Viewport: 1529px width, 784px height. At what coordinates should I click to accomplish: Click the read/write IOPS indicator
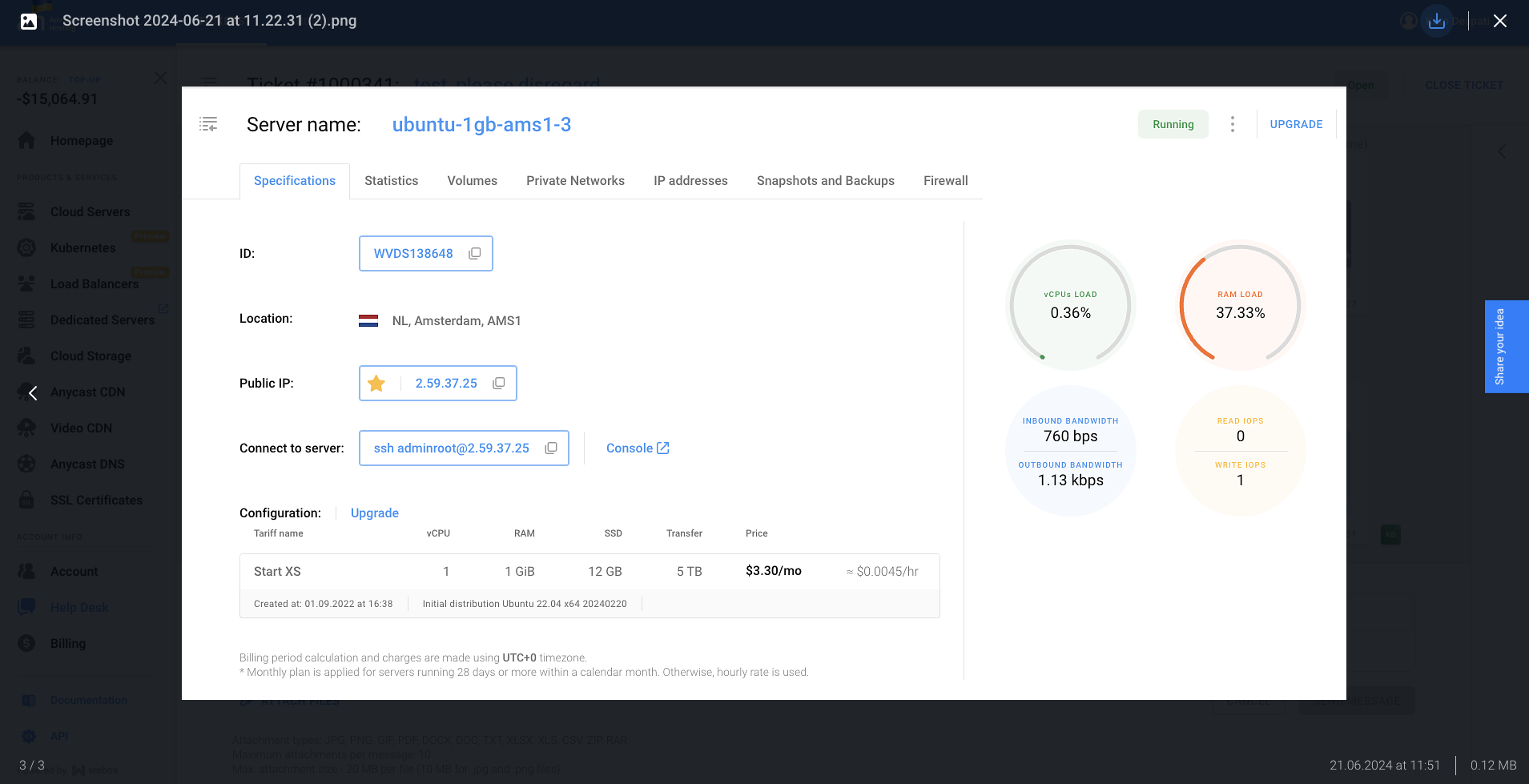click(x=1241, y=451)
